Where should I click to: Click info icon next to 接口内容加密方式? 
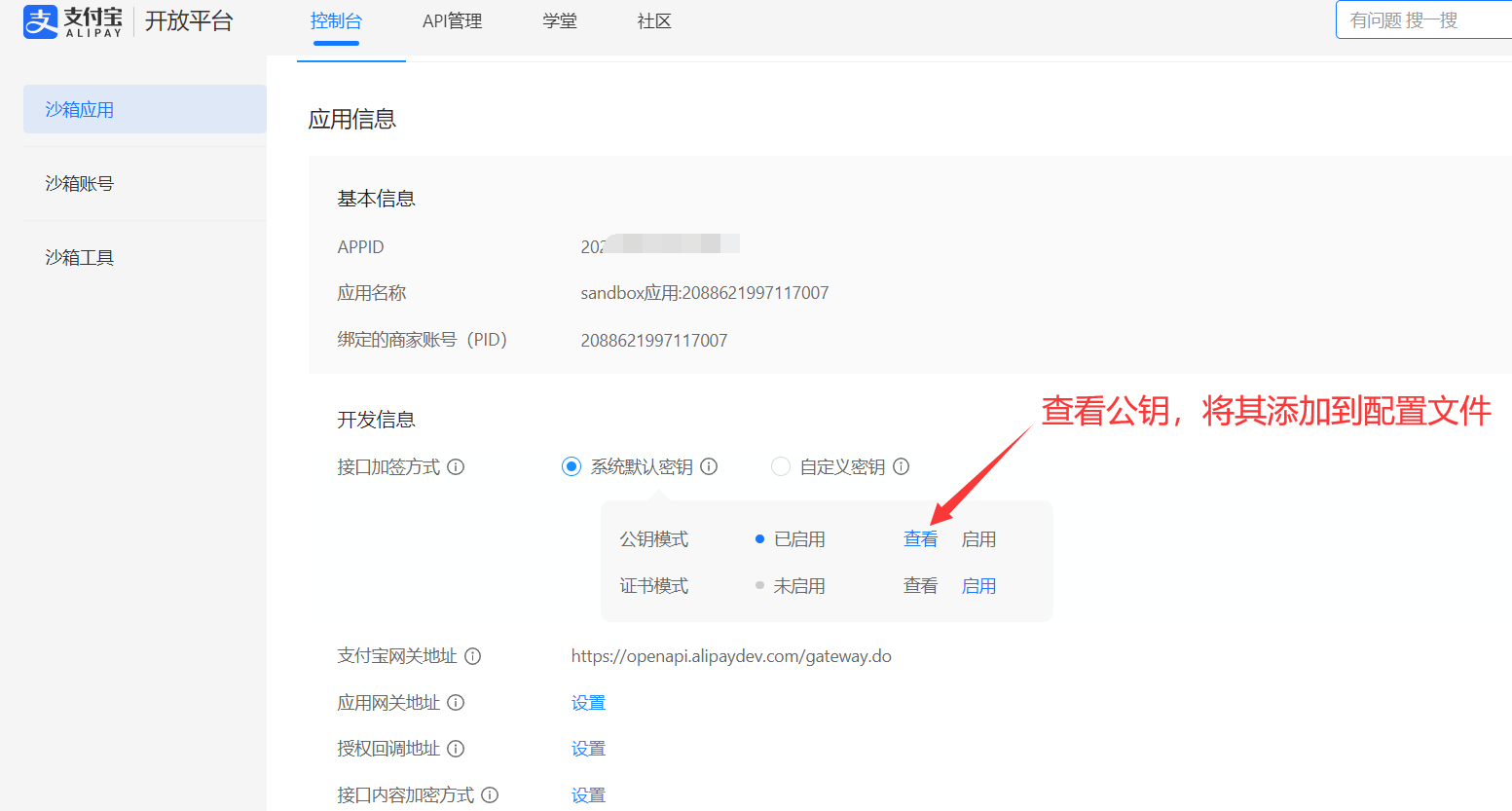pyautogui.click(x=490, y=795)
